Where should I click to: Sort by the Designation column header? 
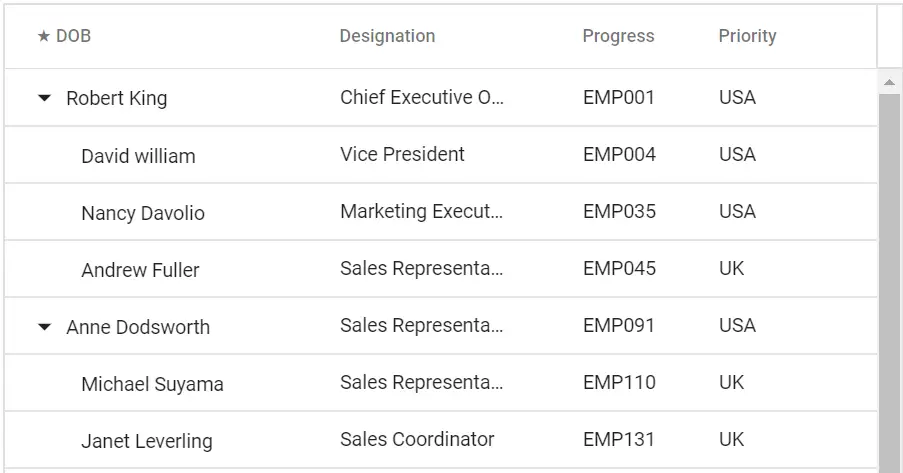click(387, 37)
